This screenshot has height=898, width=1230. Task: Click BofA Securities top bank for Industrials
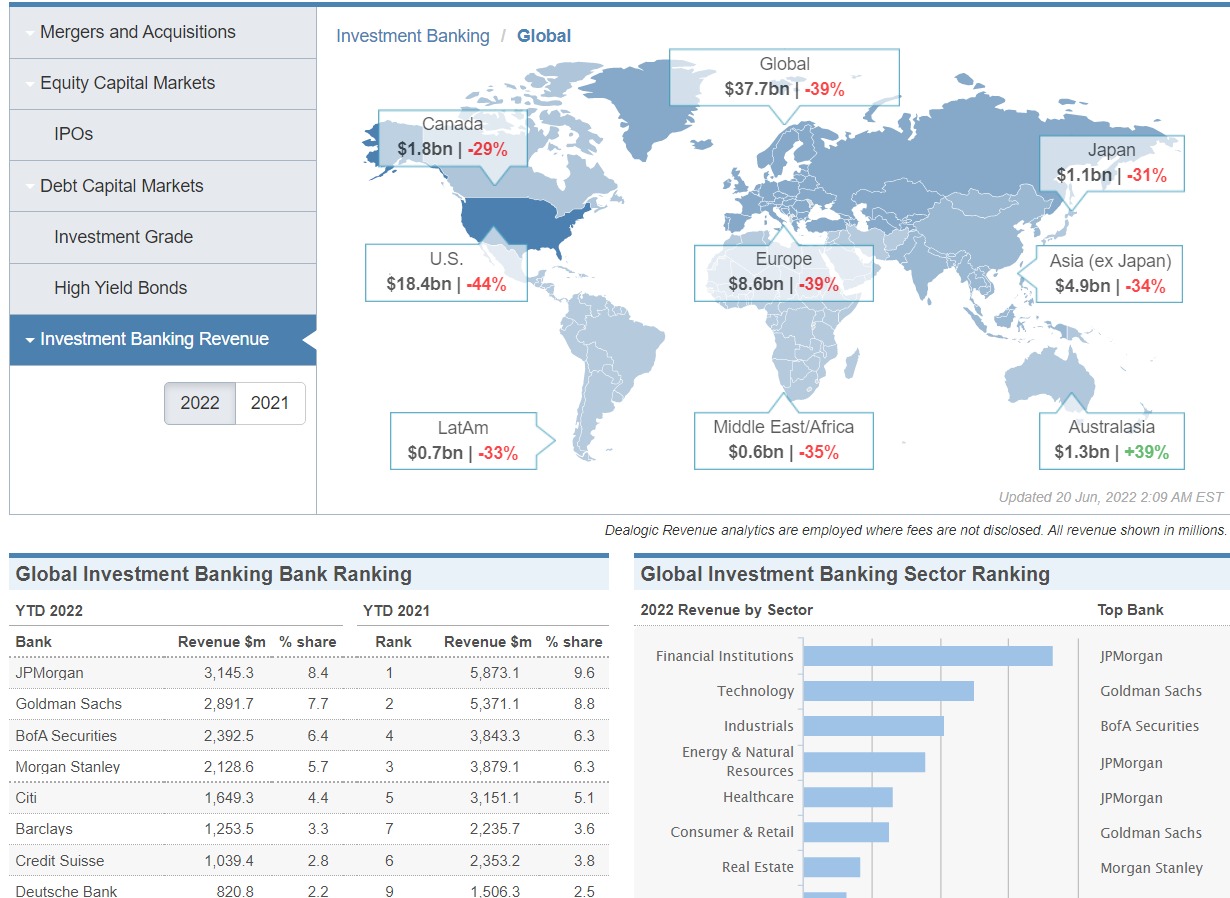[x=1150, y=727]
